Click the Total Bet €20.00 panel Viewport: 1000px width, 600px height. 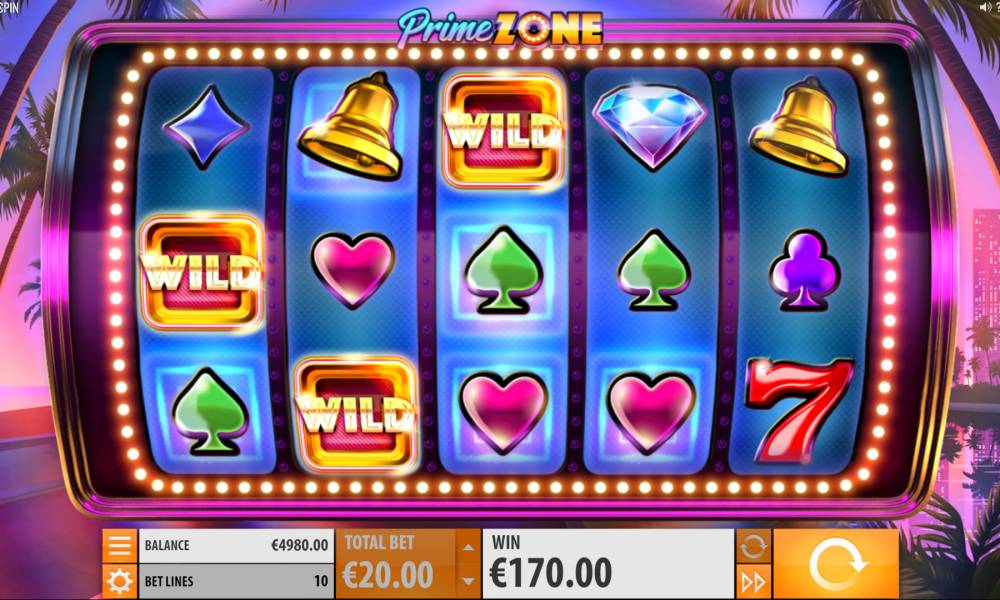(x=397, y=564)
